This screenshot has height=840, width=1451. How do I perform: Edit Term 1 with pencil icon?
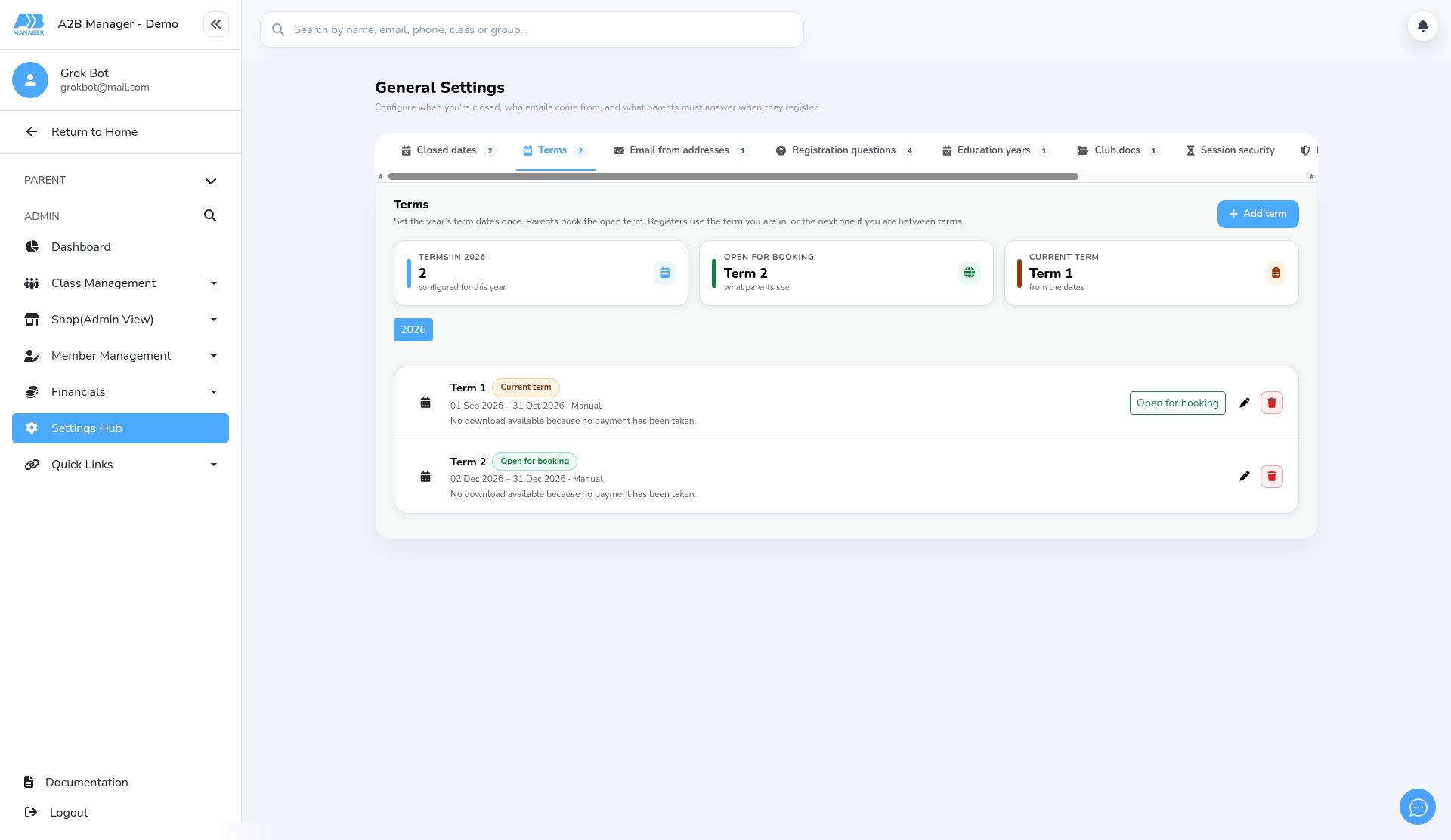click(x=1245, y=403)
